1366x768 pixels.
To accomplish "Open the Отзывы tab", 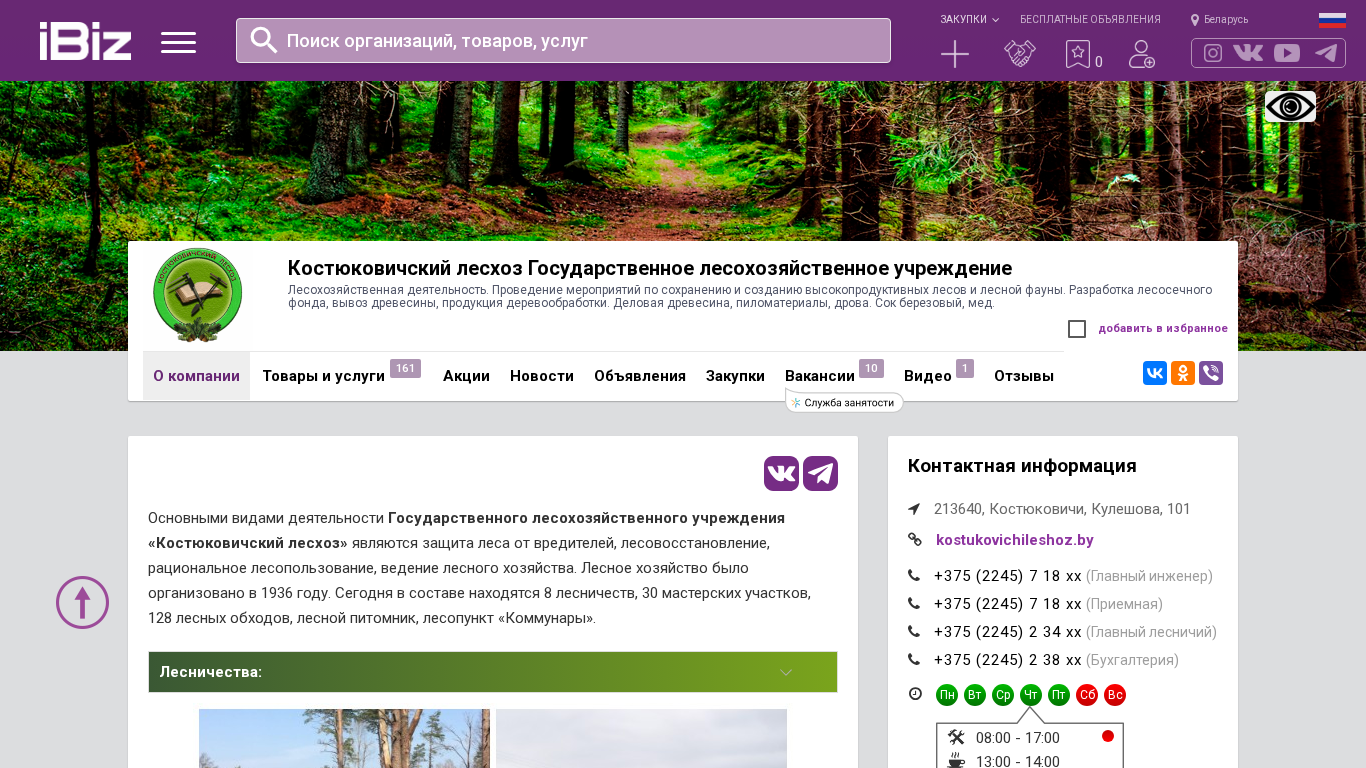I will point(1024,376).
